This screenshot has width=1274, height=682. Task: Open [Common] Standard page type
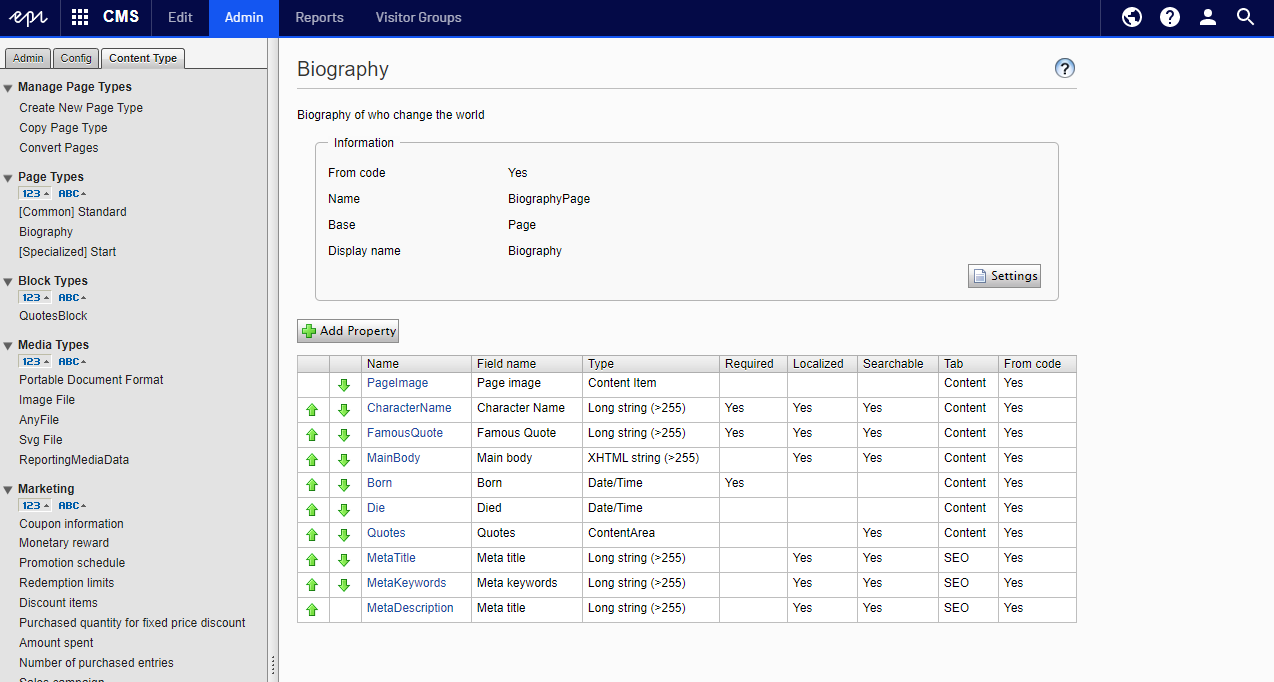[73, 212]
